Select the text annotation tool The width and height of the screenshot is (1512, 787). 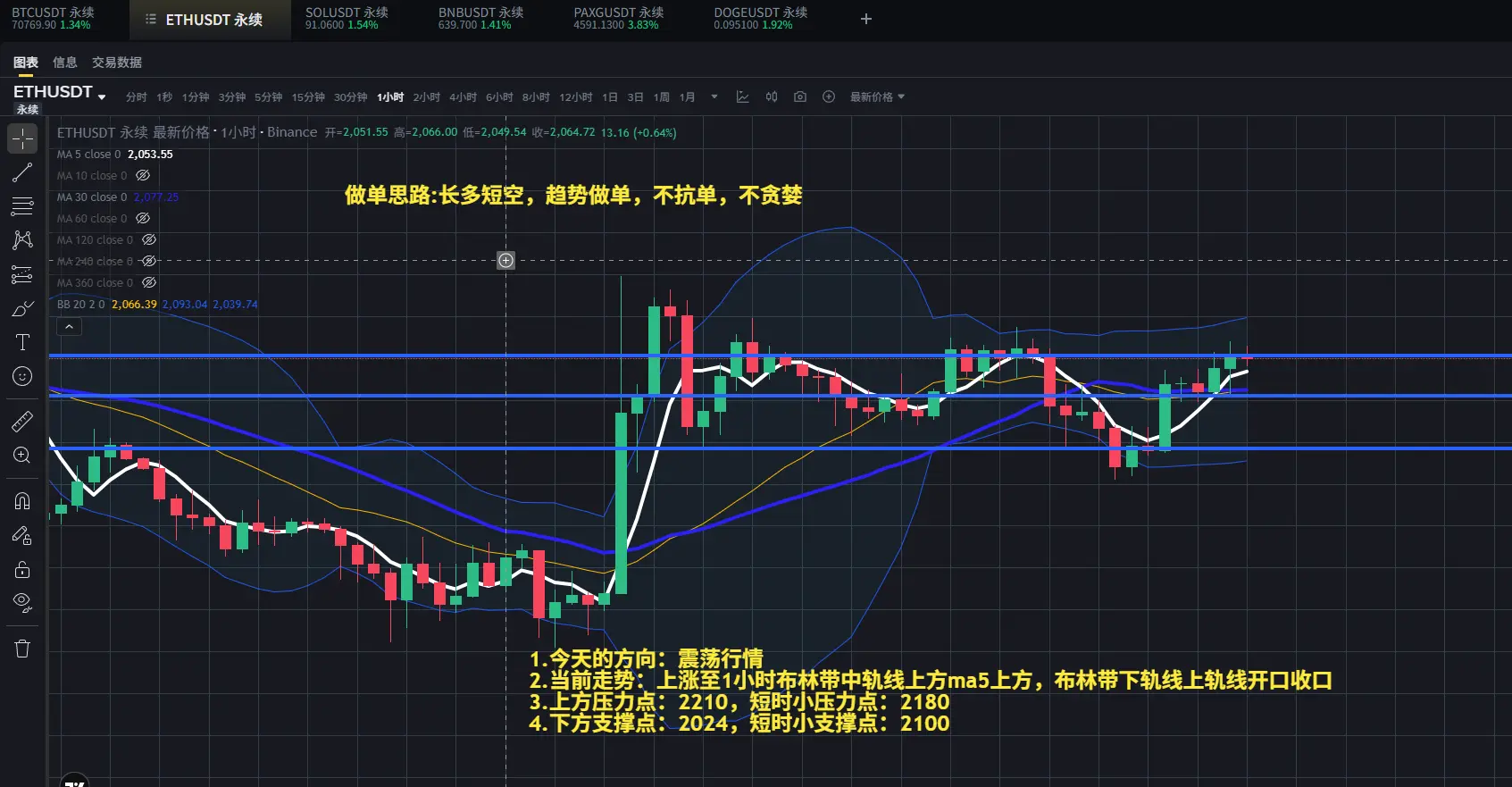tap(22, 343)
